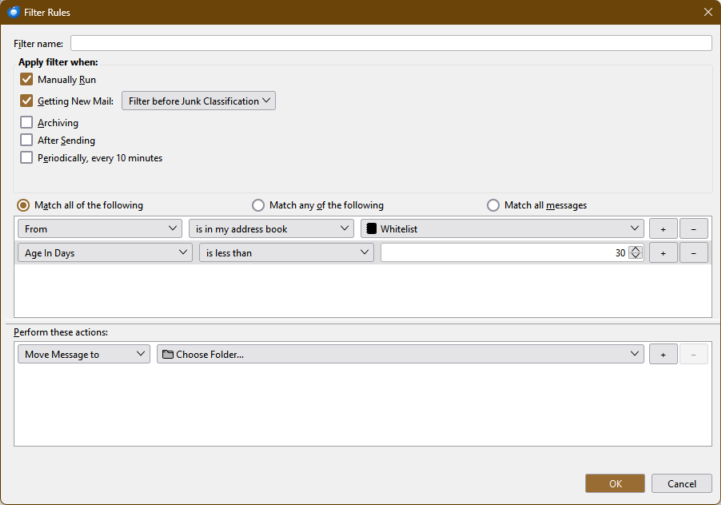
Task: Open the 'is less than' dropdown
Action: [x=286, y=252]
